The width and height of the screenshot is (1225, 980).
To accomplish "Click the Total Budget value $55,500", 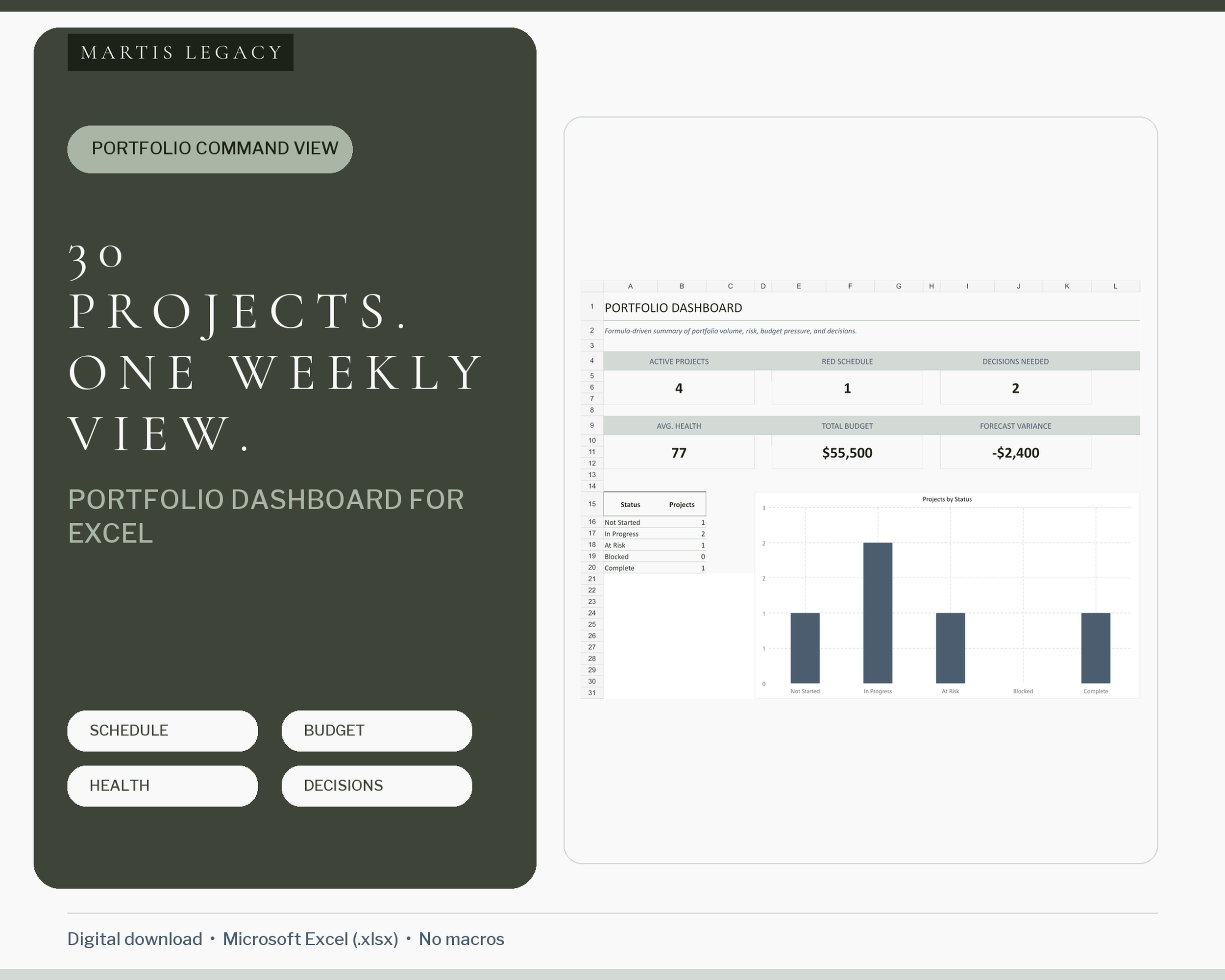I will pos(847,453).
